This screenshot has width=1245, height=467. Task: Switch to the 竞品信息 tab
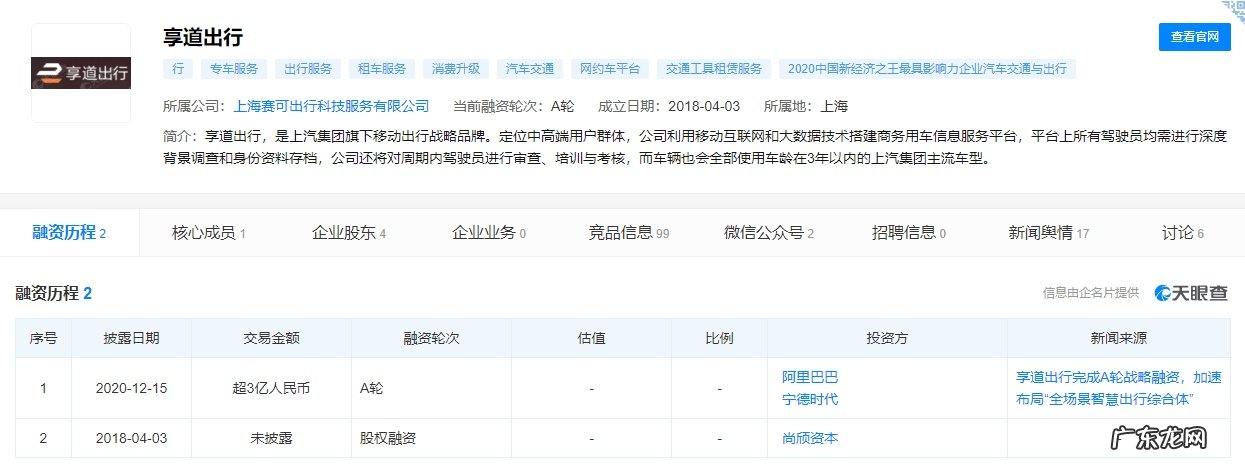point(628,233)
